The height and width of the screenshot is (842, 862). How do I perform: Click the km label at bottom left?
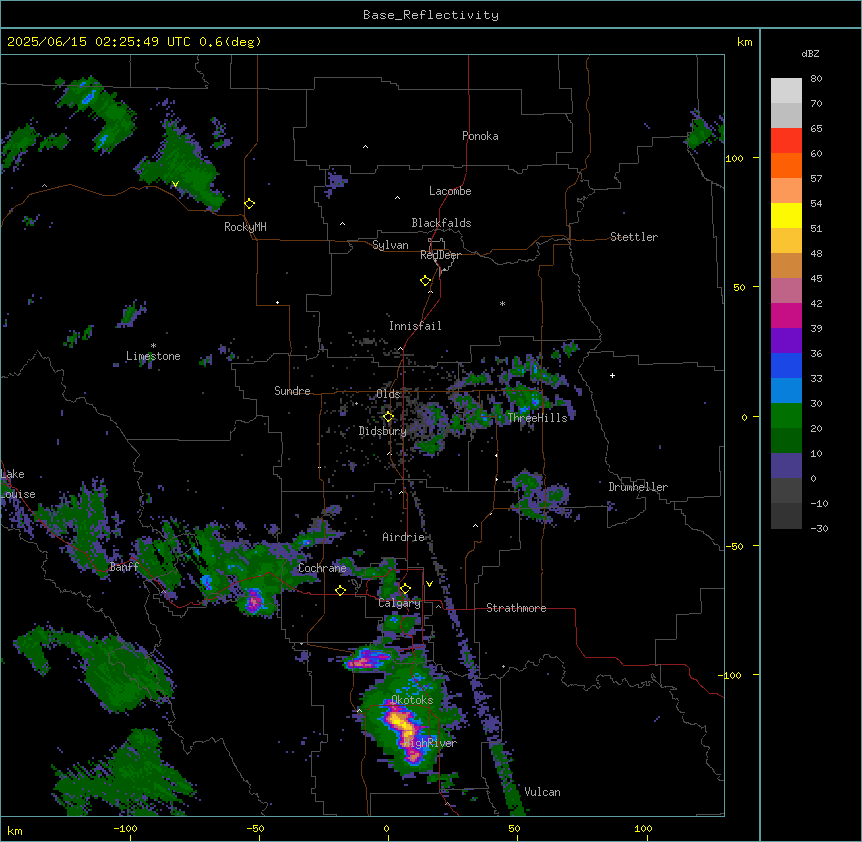coord(15,830)
